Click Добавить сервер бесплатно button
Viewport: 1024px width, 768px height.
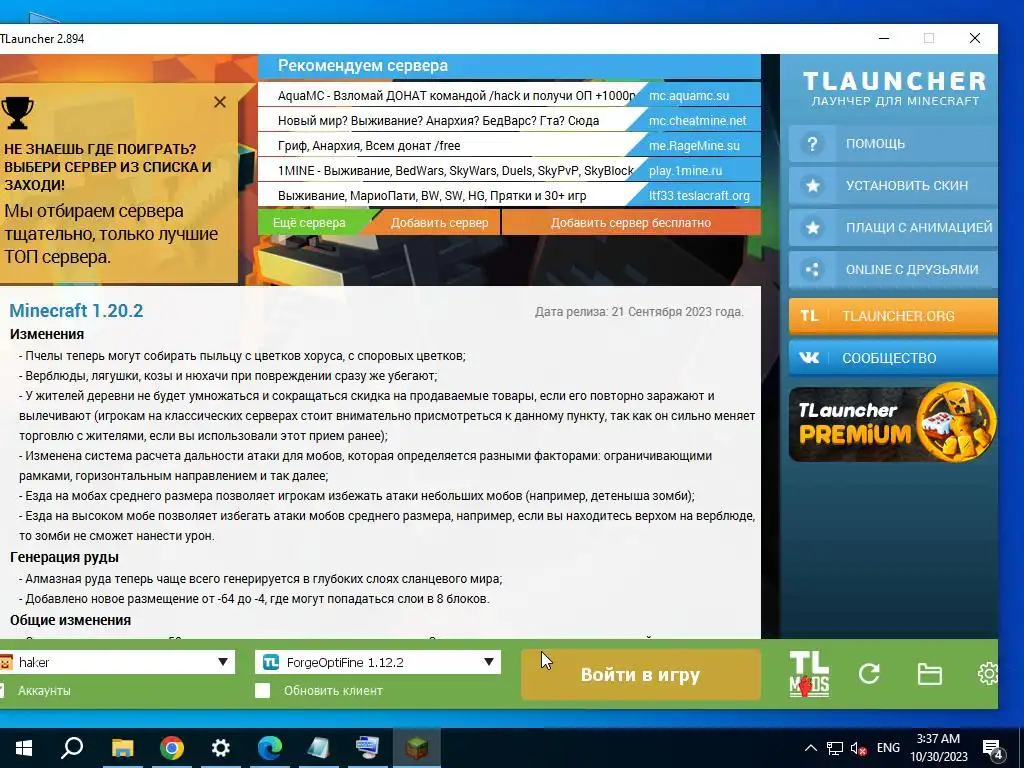[631, 223]
